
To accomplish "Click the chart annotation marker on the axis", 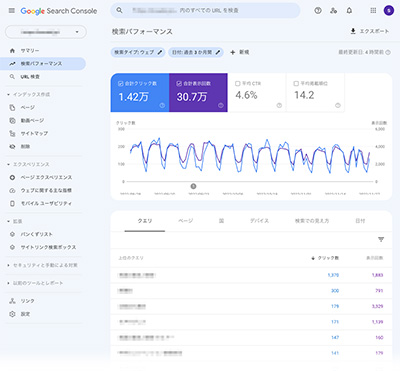I will [x=193, y=186].
